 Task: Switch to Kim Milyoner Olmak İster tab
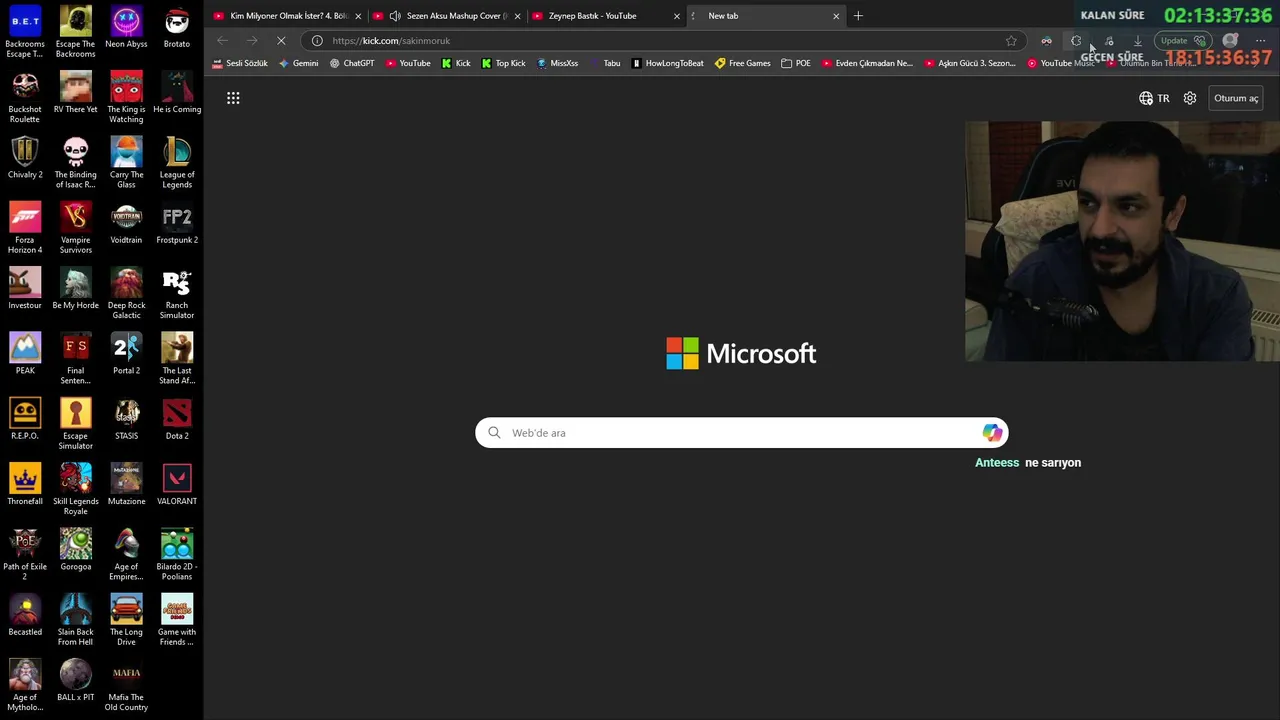coord(288,16)
